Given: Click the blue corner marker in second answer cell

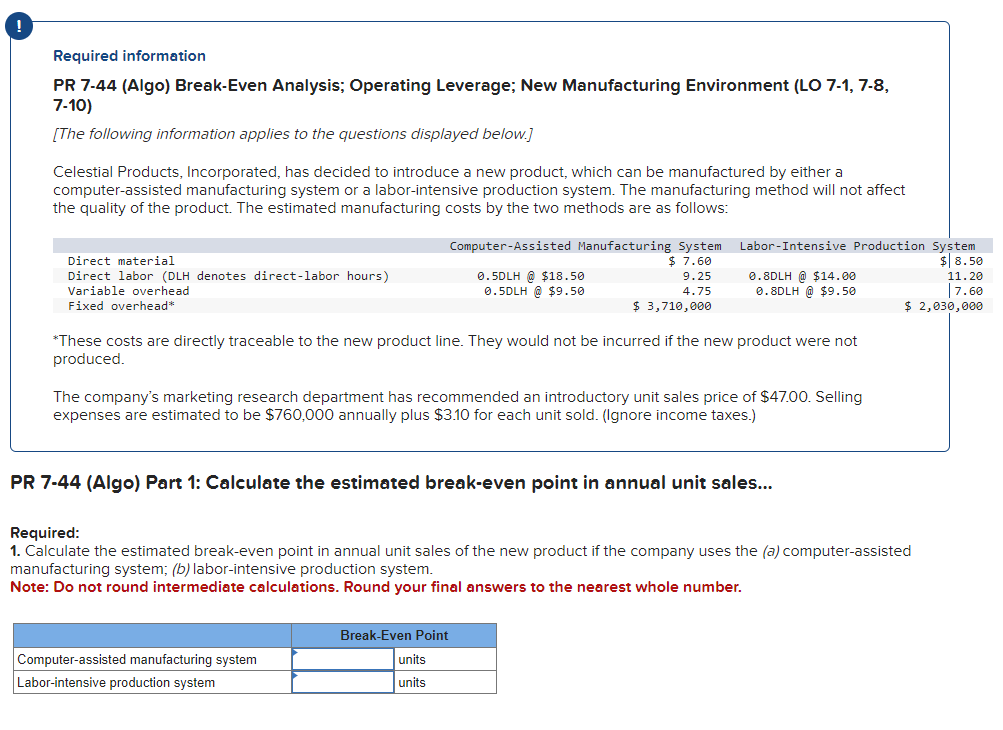Looking at the screenshot, I should pos(296,675).
